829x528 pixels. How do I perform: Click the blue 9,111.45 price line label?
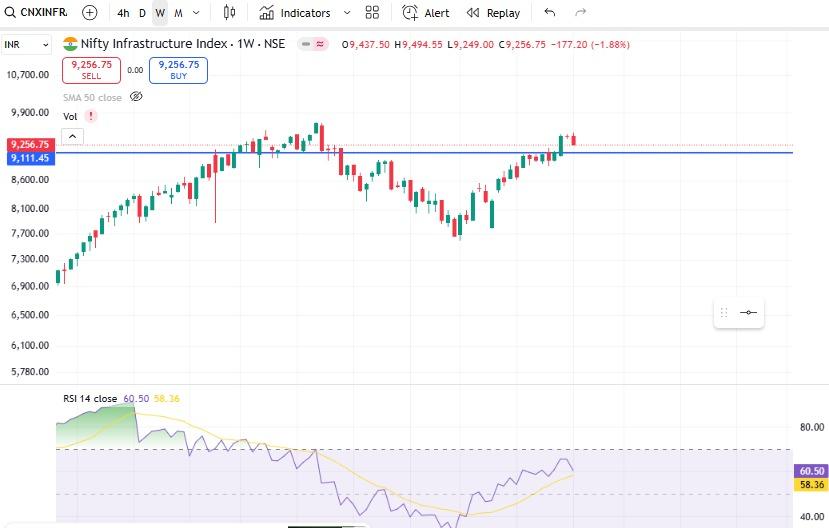coord(30,158)
